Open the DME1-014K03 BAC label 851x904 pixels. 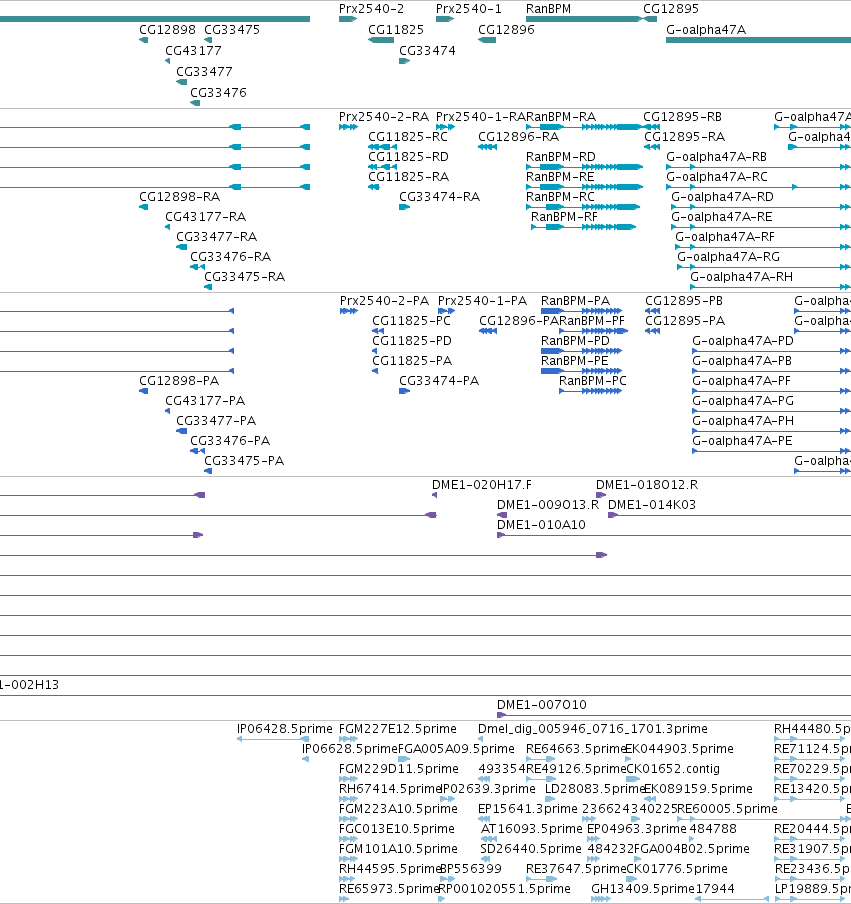tap(652, 505)
